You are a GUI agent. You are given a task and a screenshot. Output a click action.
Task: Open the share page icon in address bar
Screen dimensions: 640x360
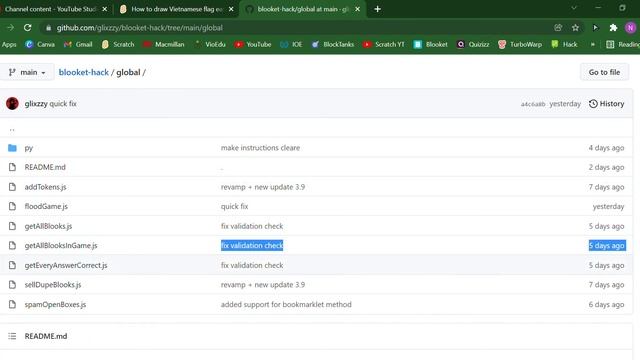558,28
